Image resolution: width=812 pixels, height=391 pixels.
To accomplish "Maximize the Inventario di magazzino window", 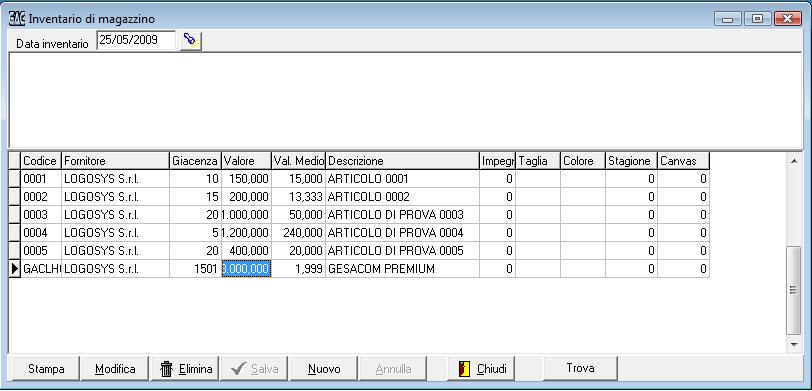I will coord(758,19).
